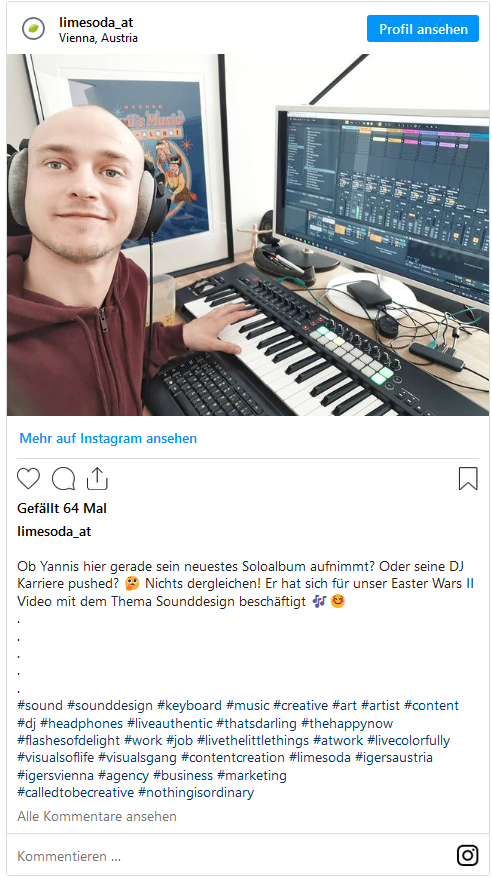Click the Gefällt 64 Mal likes count
The image size is (492, 879).
[x=62, y=508]
